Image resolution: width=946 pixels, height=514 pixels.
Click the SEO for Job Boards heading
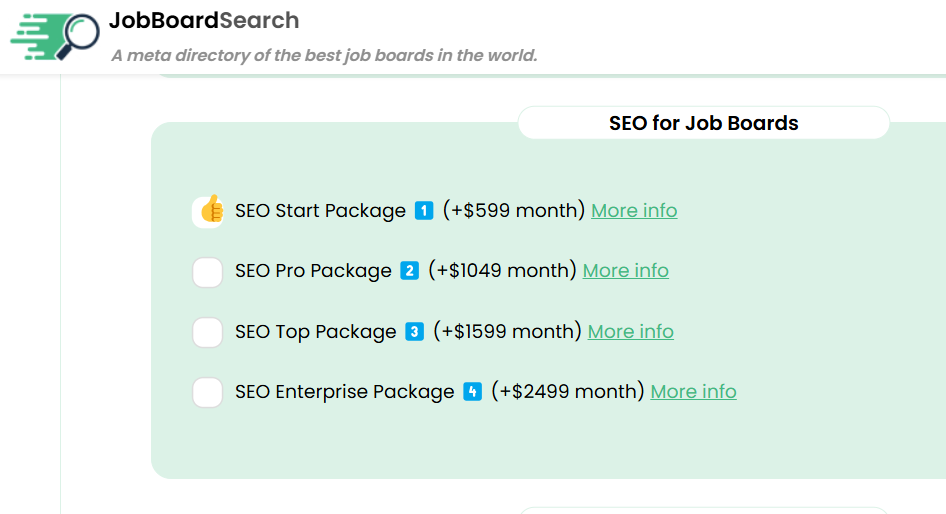click(703, 124)
